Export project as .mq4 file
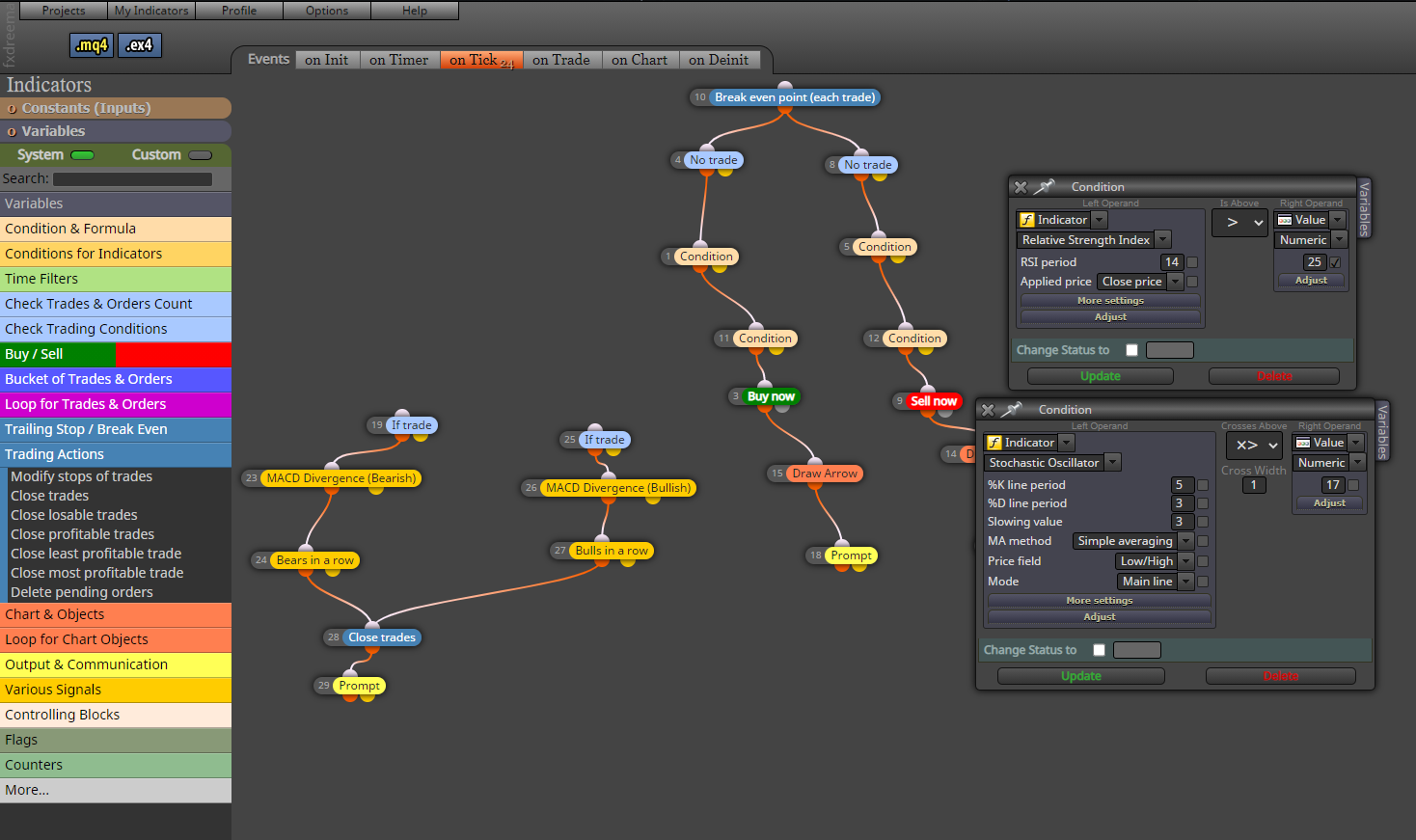The image size is (1416, 840). [92, 45]
